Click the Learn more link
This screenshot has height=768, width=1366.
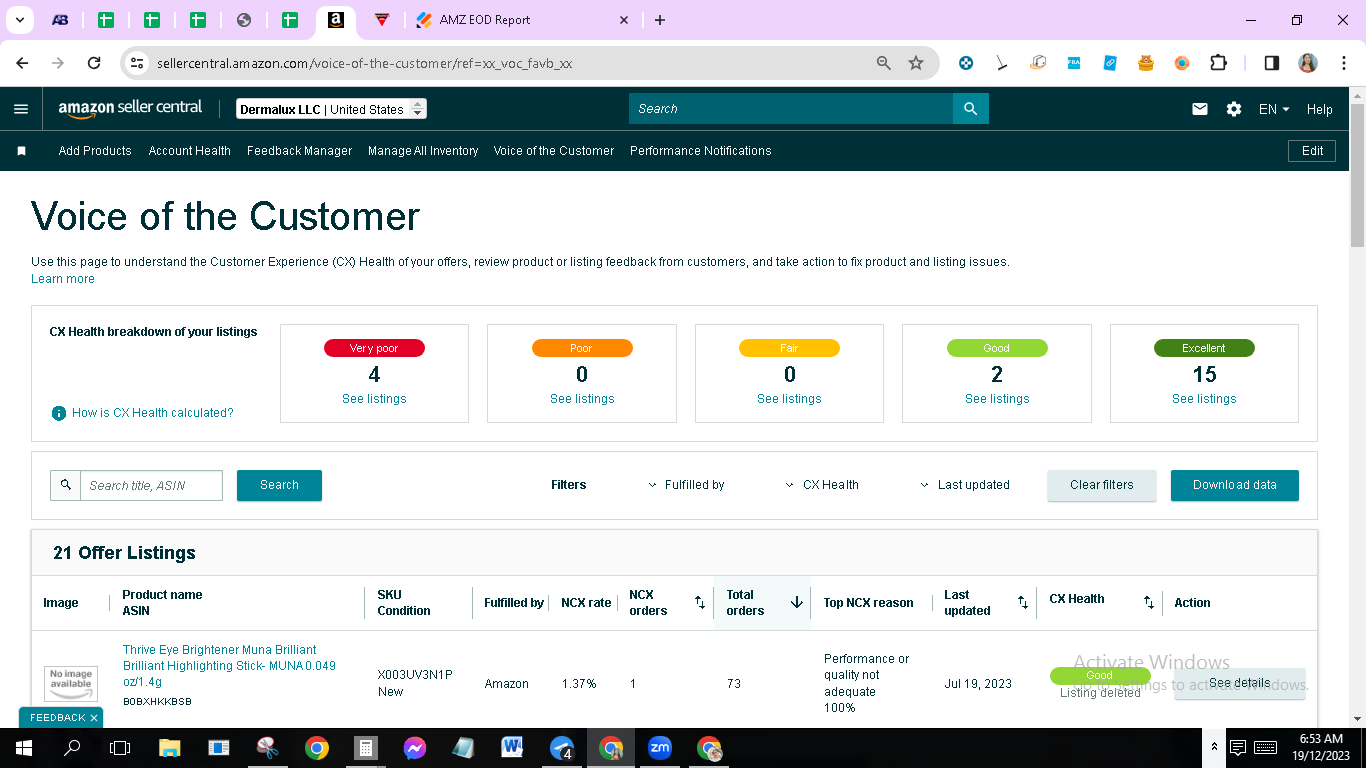[x=63, y=279]
